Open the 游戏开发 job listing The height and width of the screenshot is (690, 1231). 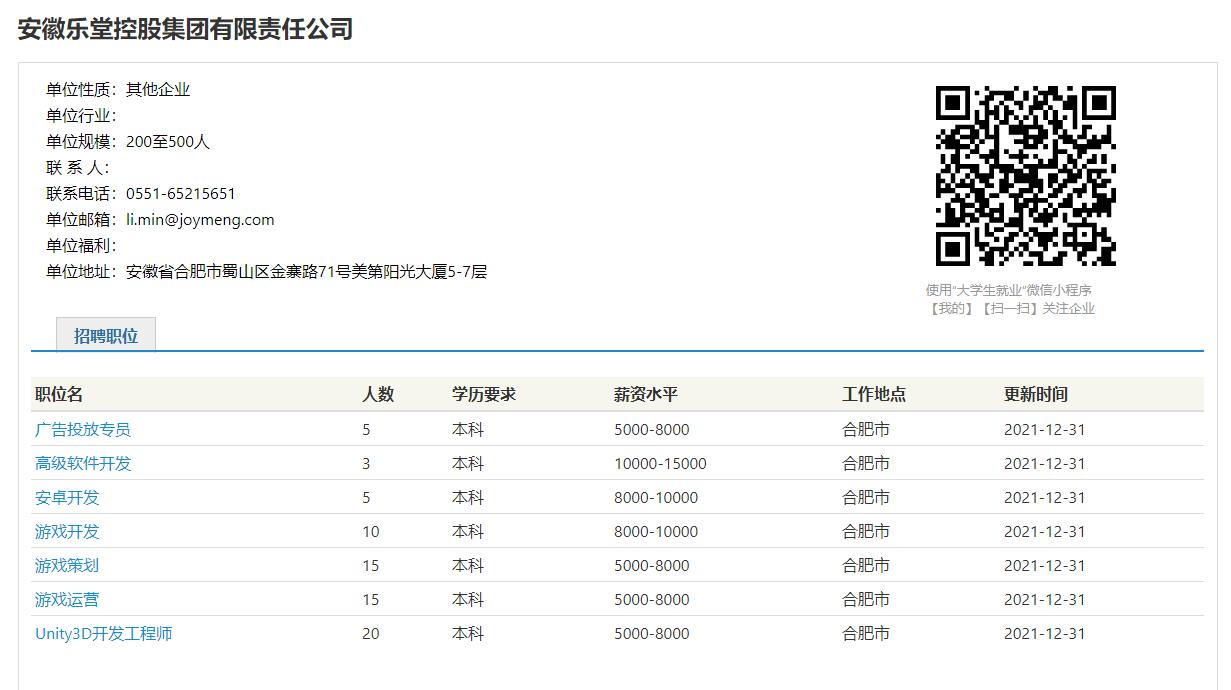click(x=67, y=532)
